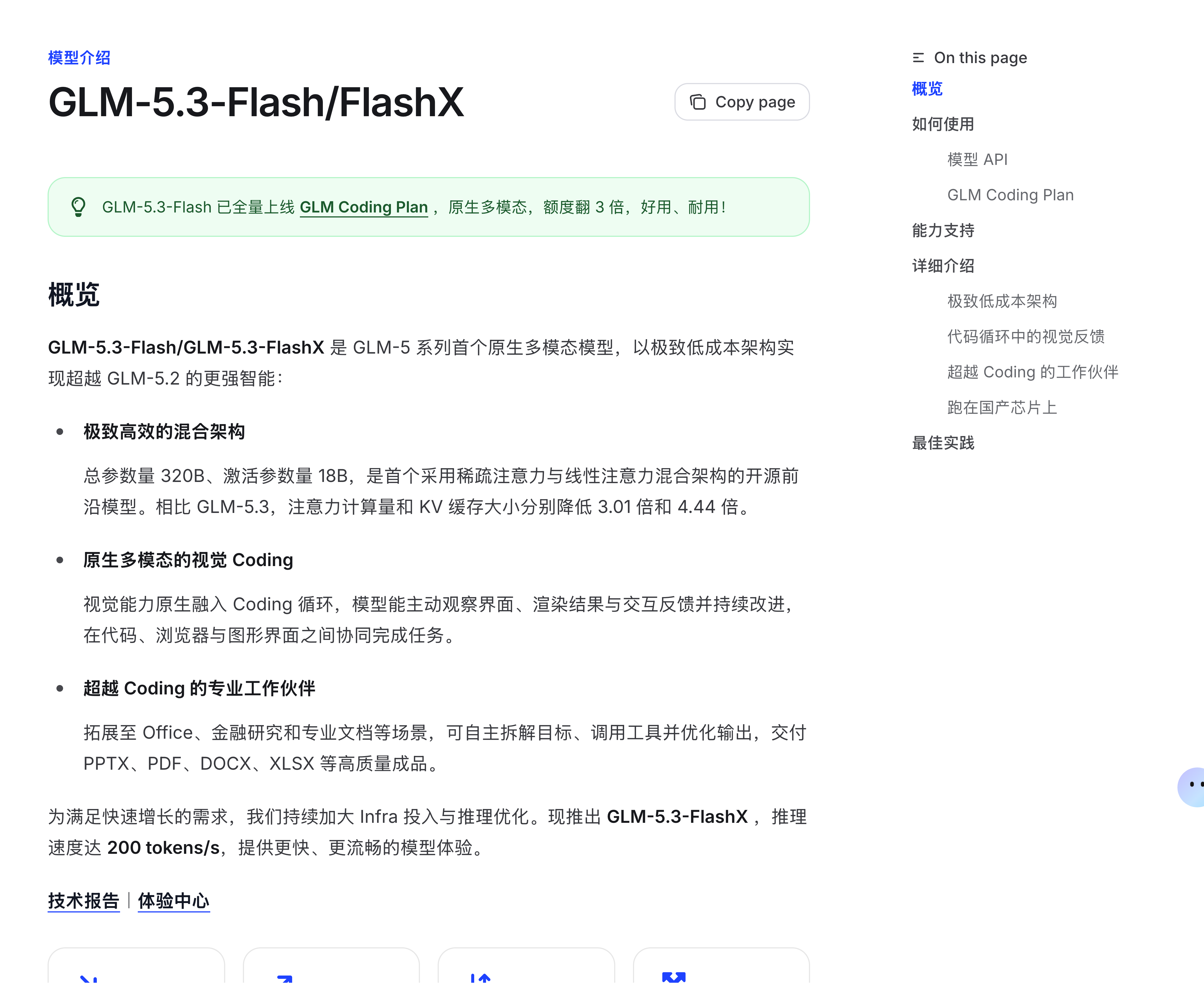This screenshot has height=996, width=1204.
Task: Click the bold 200 tokens/s text
Action: coord(164,847)
